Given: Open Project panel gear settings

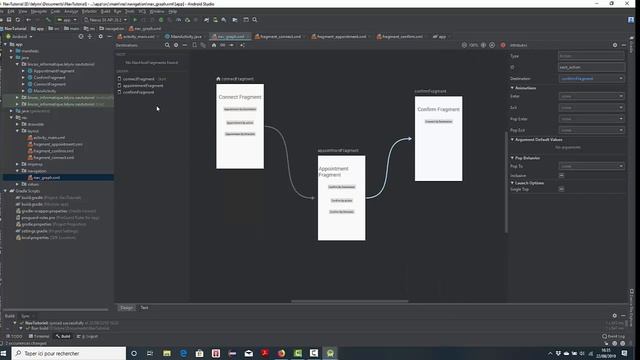Looking at the screenshot, I should tap(101, 36).
